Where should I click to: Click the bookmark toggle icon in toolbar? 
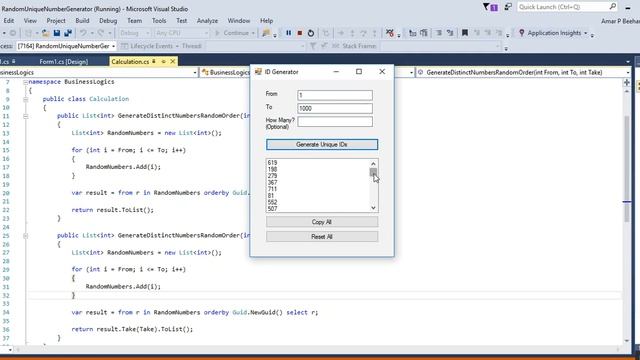[x=465, y=33]
